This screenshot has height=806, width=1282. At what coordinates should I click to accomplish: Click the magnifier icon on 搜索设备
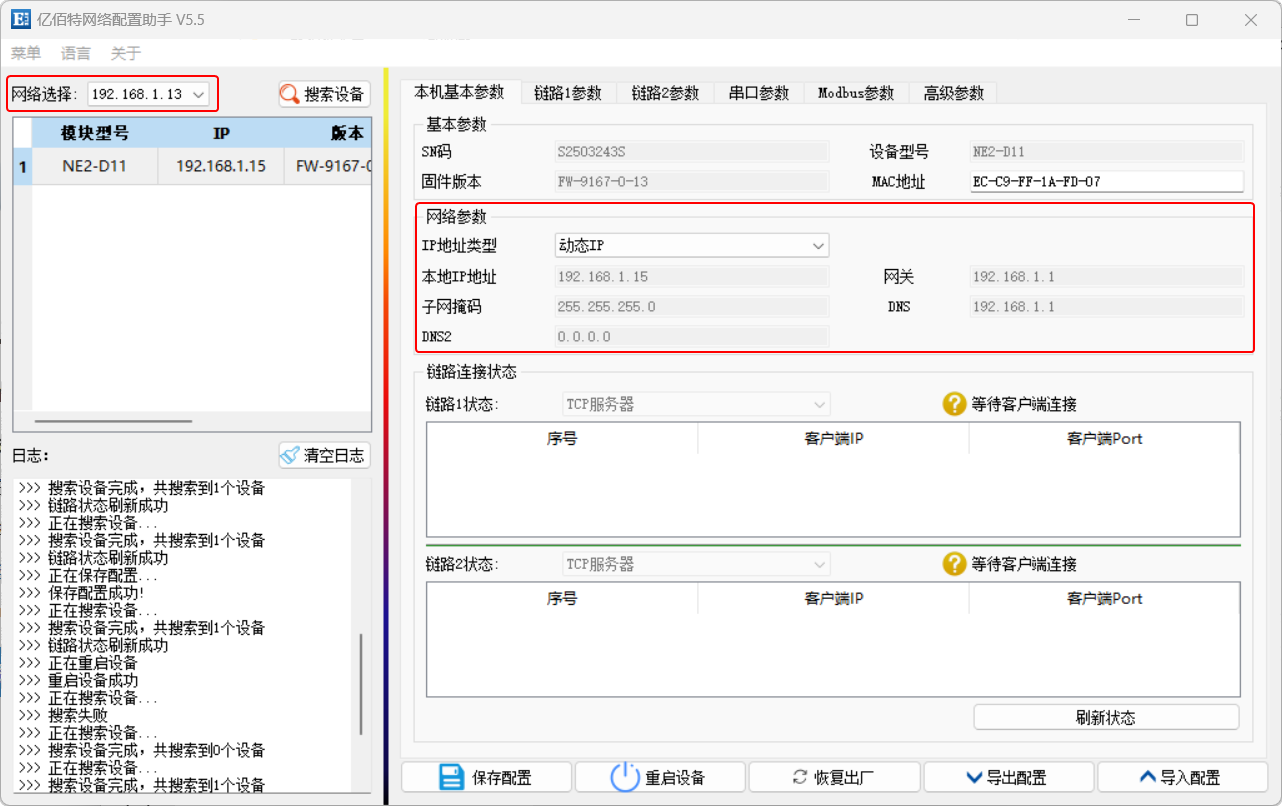(290, 94)
